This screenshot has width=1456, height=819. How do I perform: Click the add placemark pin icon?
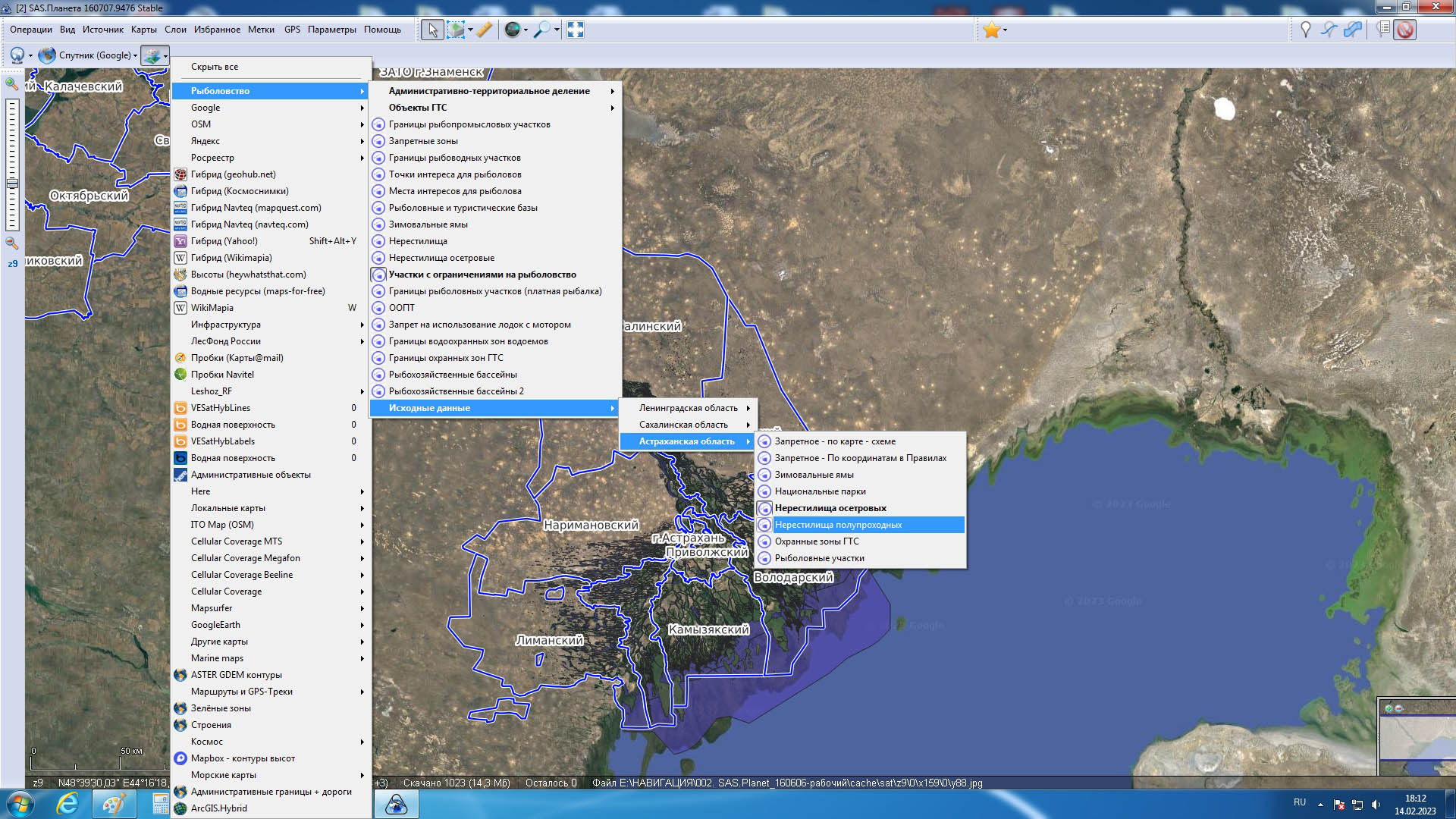tap(1305, 30)
